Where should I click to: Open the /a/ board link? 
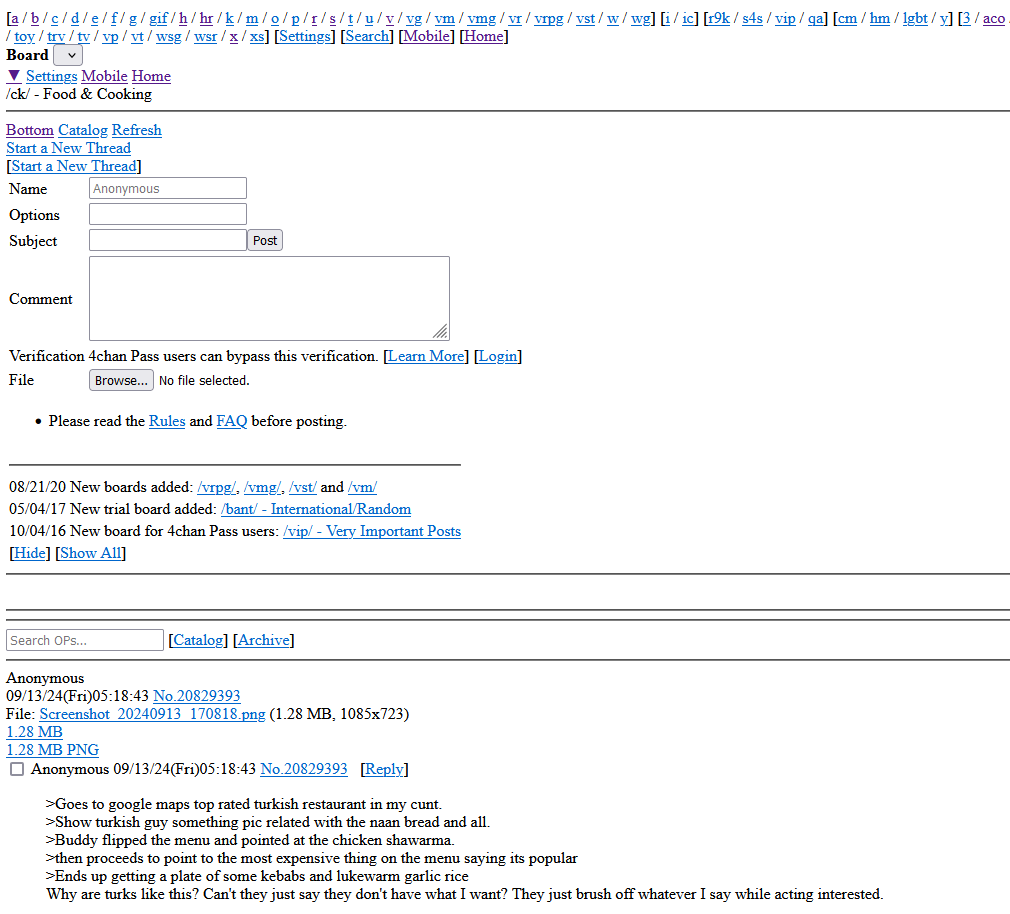(x=14, y=18)
